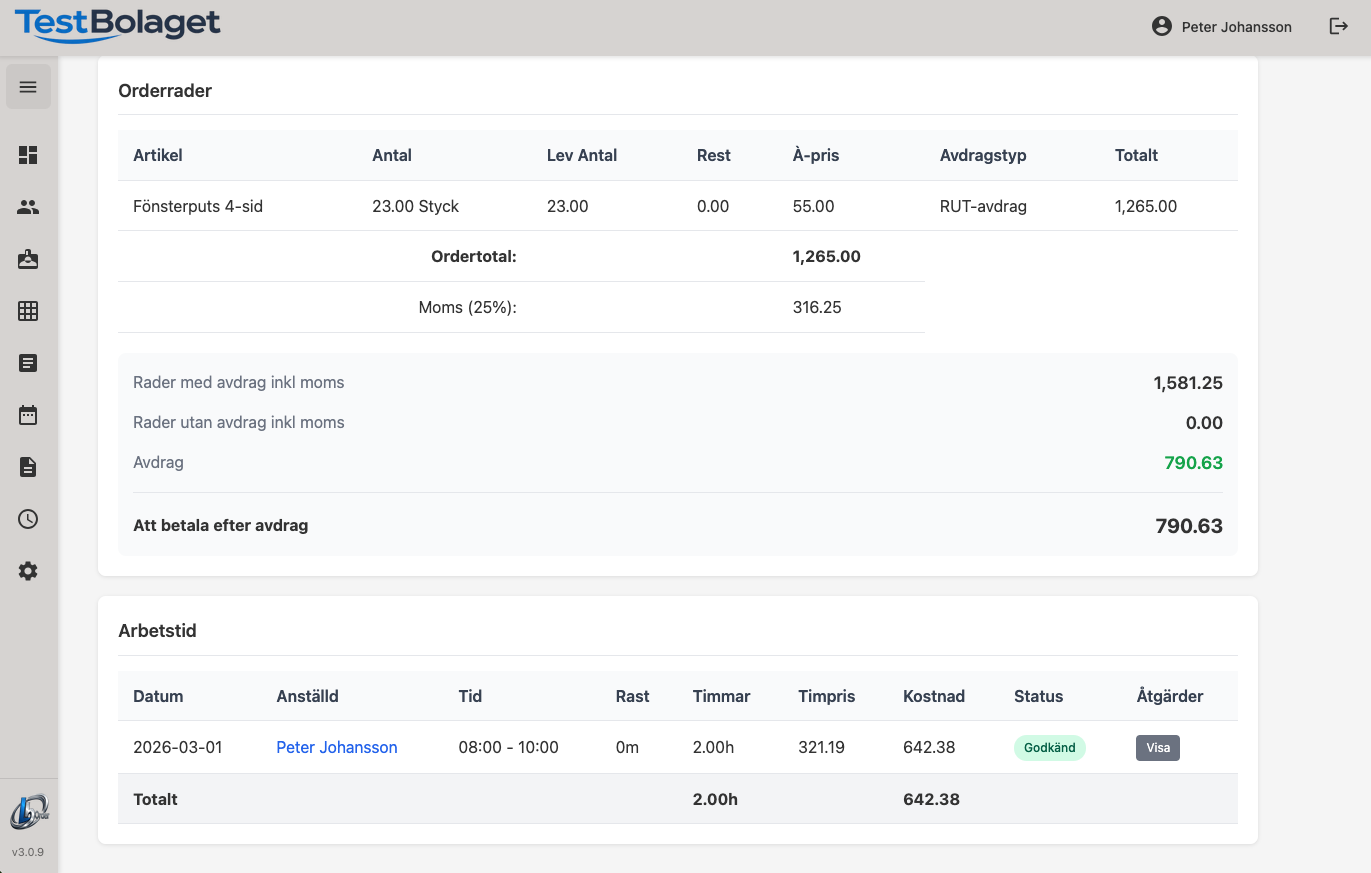Click the Artikel column header

pos(158,155)
